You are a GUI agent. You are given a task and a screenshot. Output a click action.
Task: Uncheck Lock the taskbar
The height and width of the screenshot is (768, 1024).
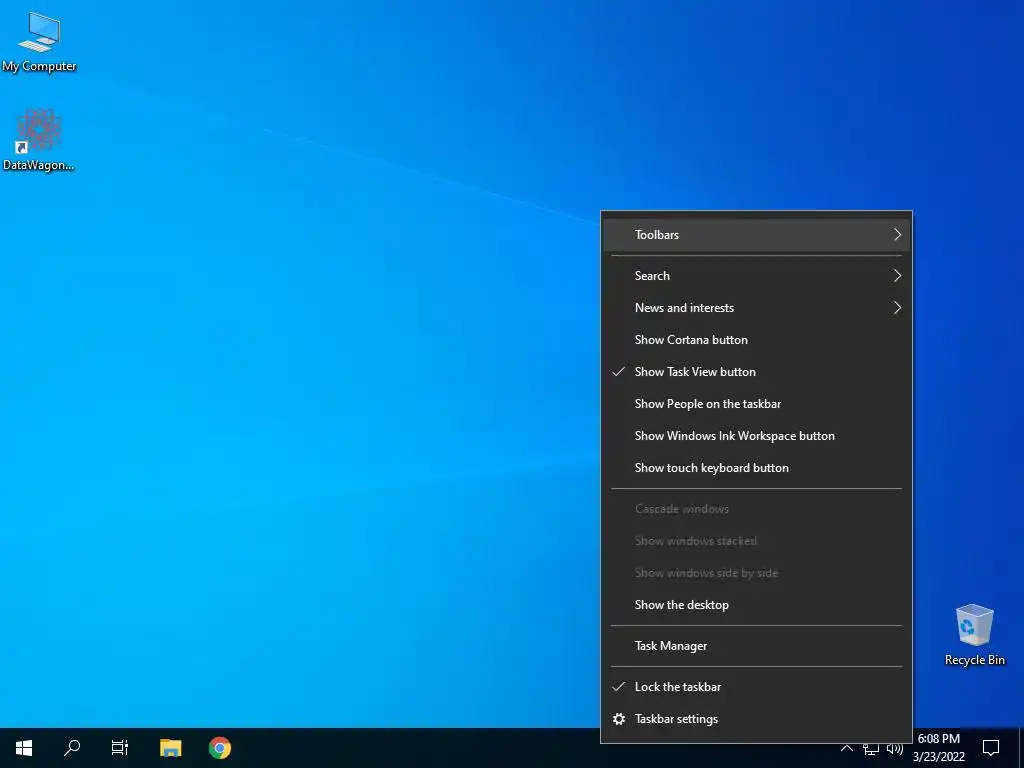pos(756,687)
